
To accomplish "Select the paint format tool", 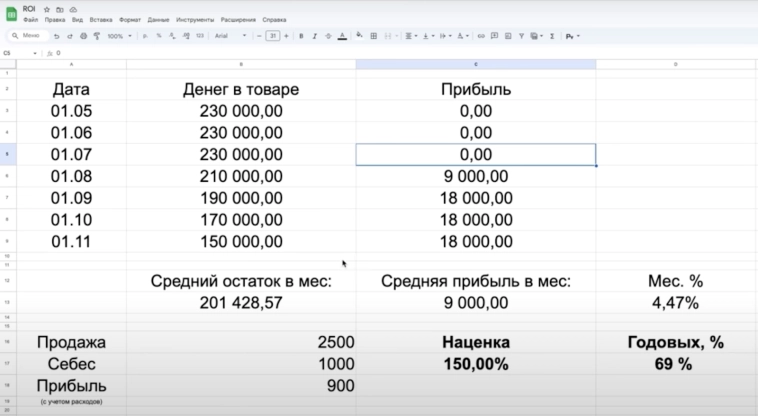I will tap(97, 36).
